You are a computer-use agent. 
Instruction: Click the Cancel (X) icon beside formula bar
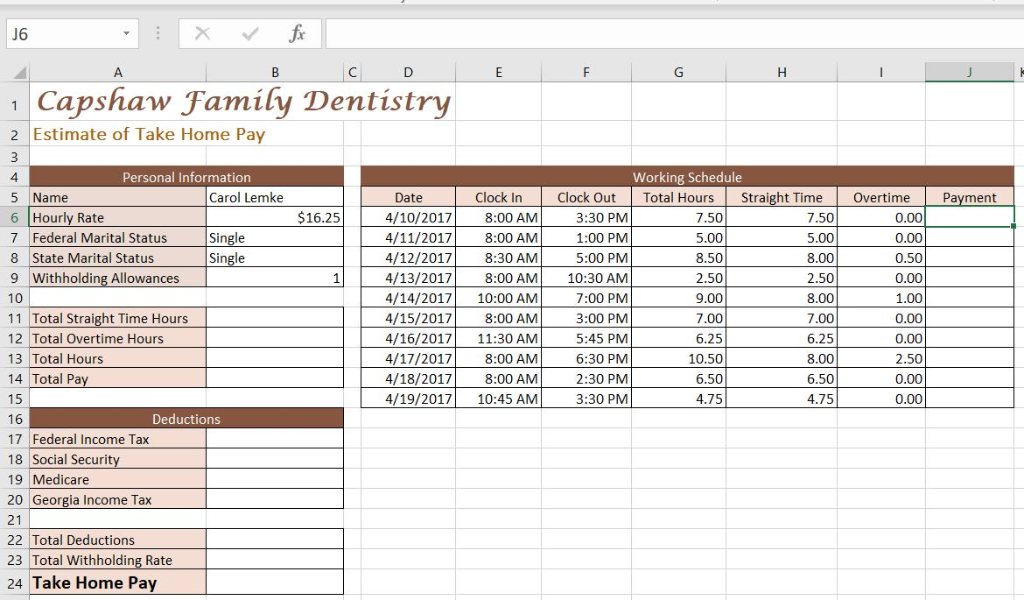pos(204,33)
